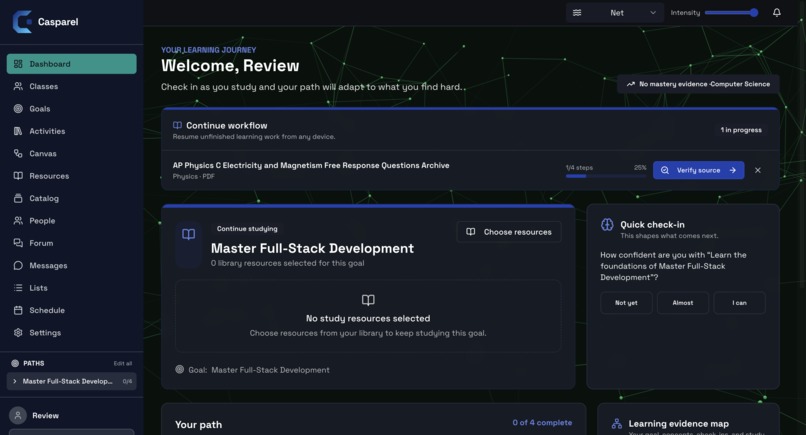This screenshot has width=806, height=435.
Task: Open the Net background style dropdown
Action: pos(614,13)
